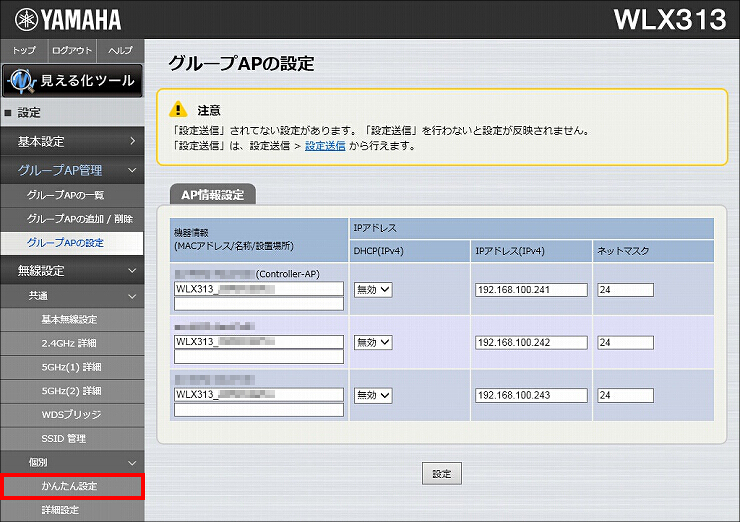Open WDSブリッジ settings
740x522 pixels.
(72, 414)
